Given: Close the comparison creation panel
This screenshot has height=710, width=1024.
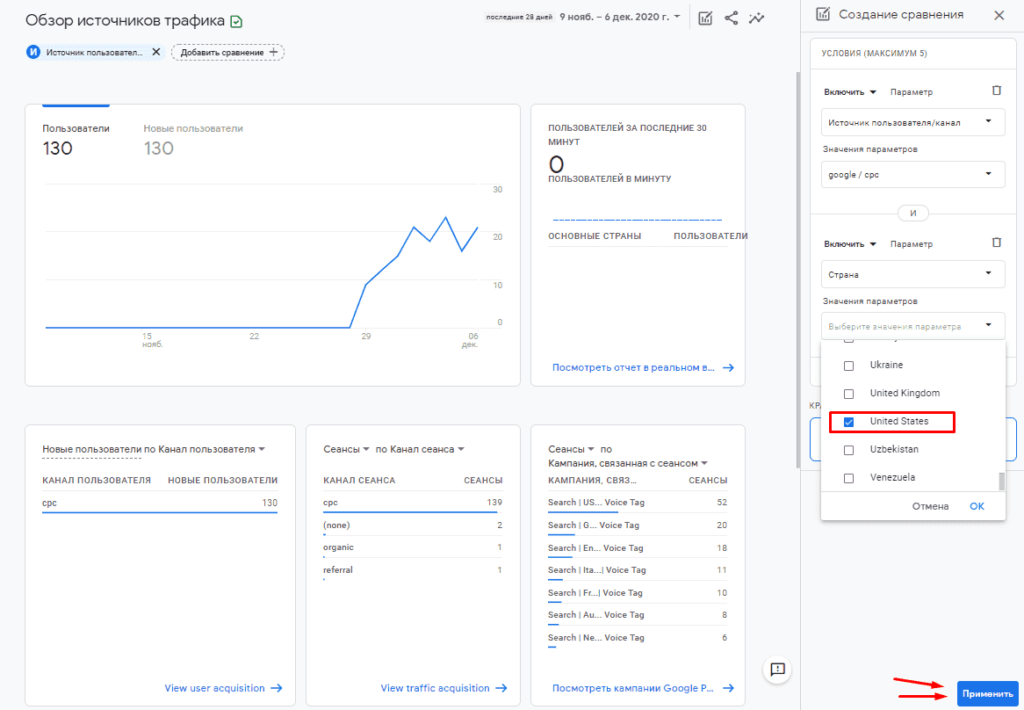Looking at the screenshot, I should [999, 15].
